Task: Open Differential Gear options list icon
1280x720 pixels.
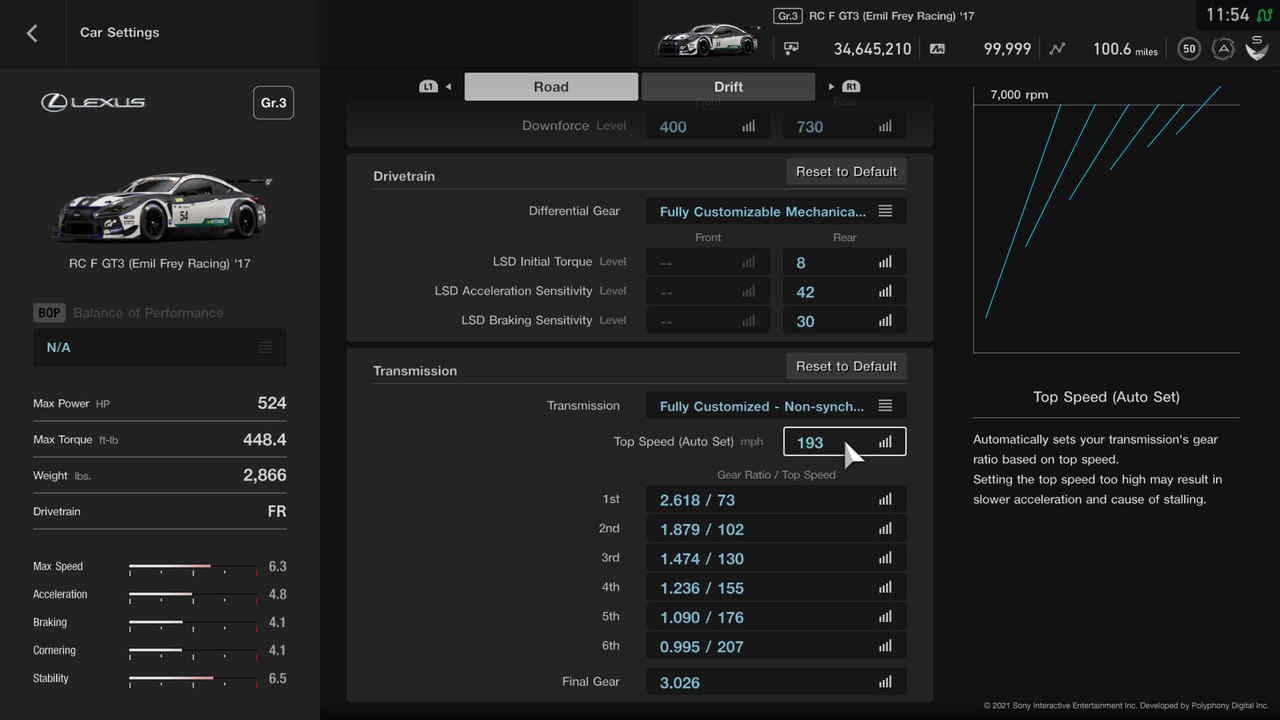Action: pyautogui.click(x=885, y=211)
